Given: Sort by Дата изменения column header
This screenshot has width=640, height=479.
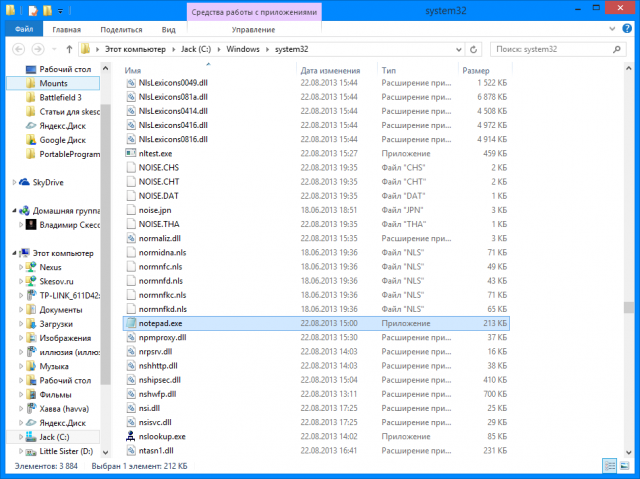Looking at the screenshot, I should (337, 70).
